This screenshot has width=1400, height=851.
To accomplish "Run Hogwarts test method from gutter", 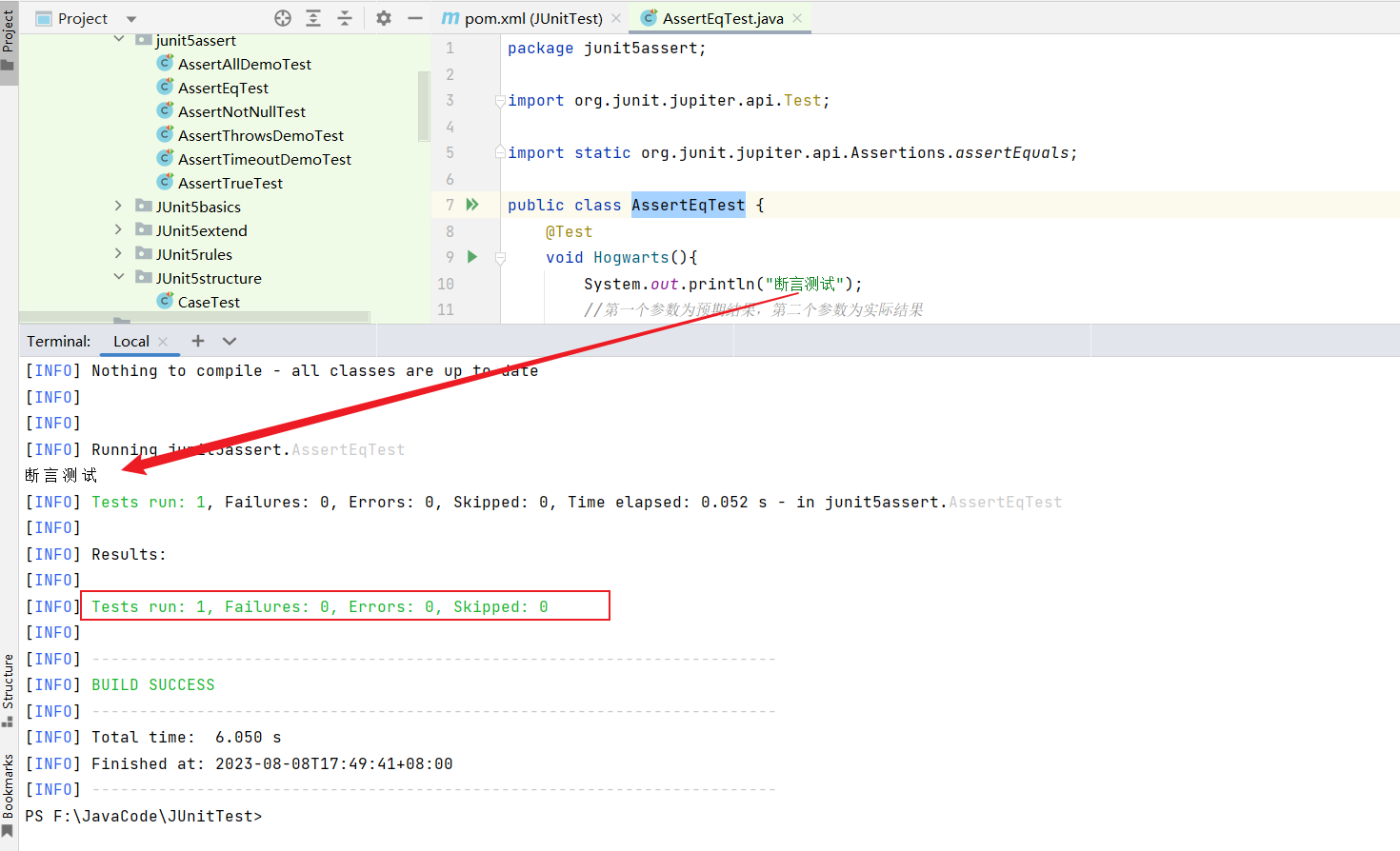I will tap(472, 257).
